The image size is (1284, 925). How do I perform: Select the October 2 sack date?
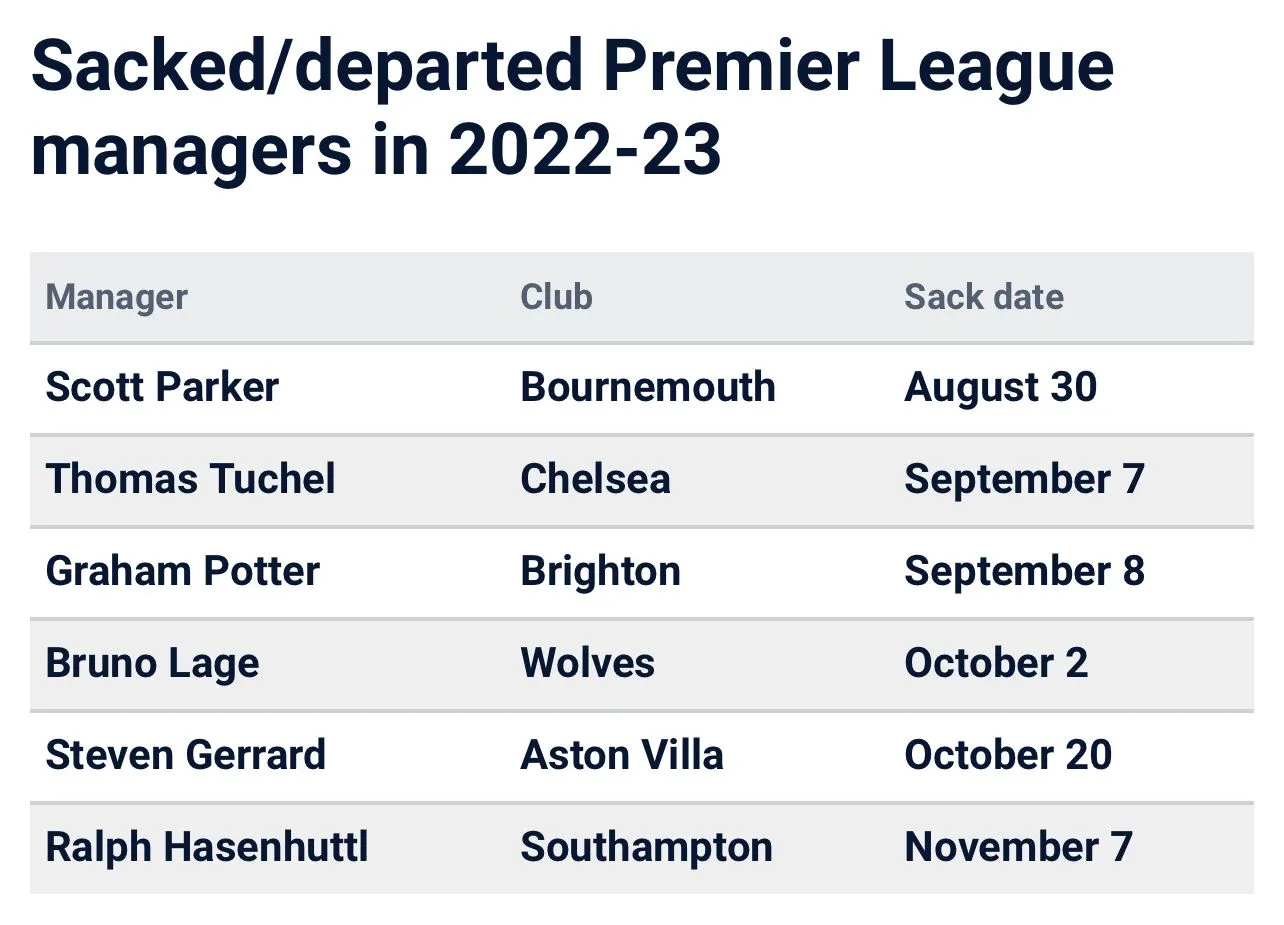996,663
